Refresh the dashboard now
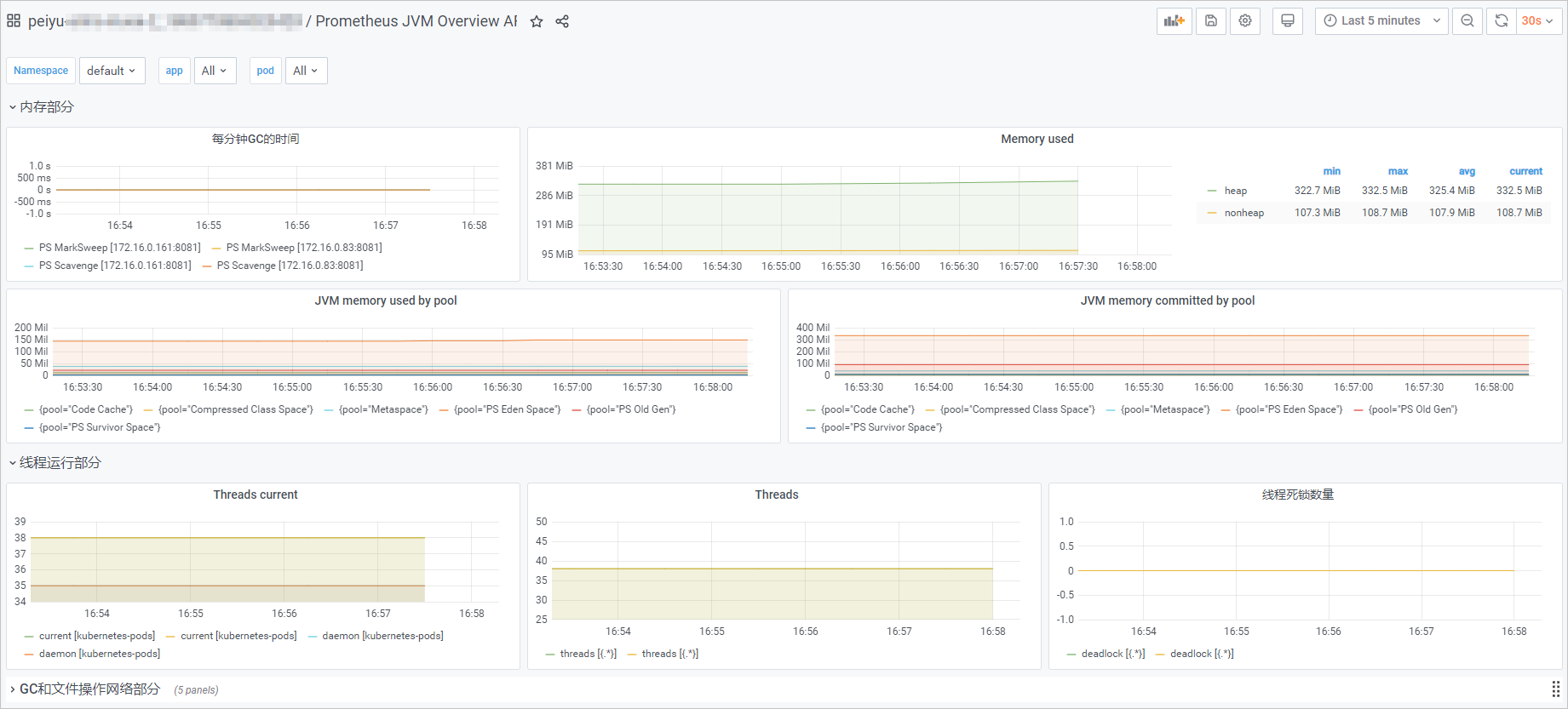Viewport: 1568px width, 709px height. tap(1502, 21)
